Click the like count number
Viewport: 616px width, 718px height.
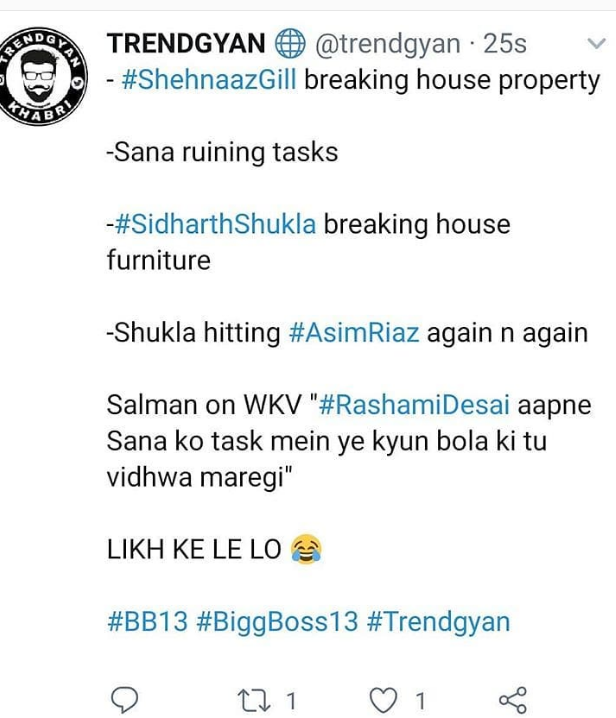pos(420,701)
